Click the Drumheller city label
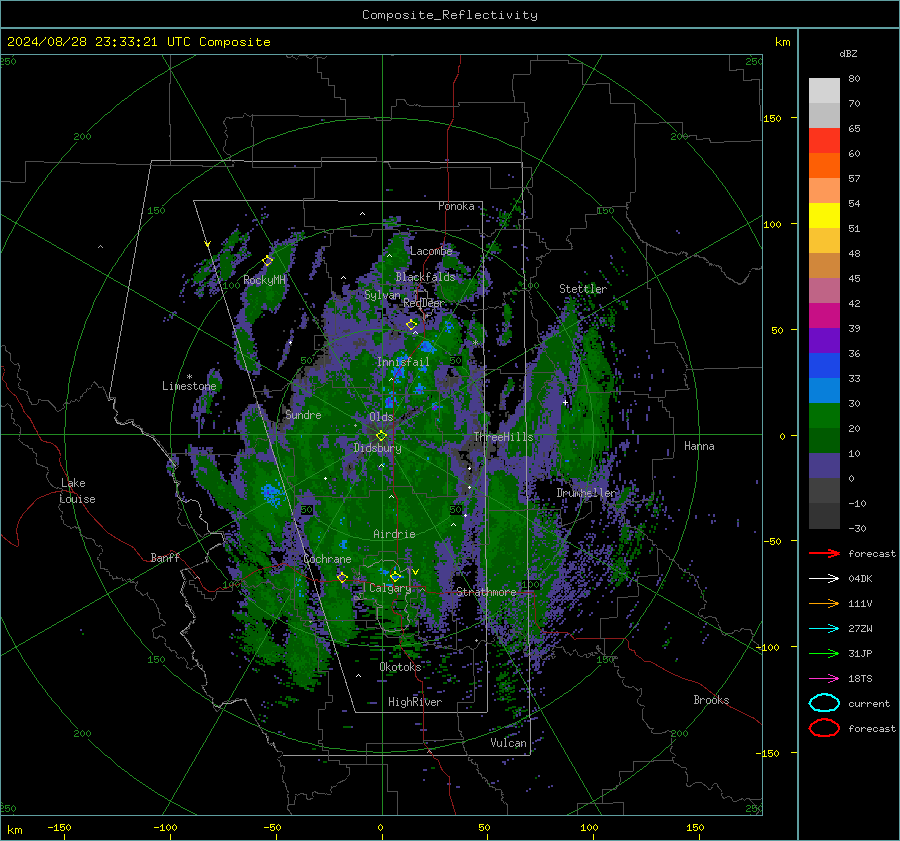 pos(586,493)
